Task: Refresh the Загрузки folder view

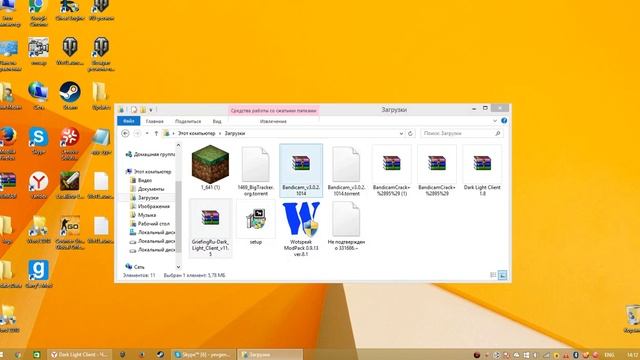Action: pos(410,133)
